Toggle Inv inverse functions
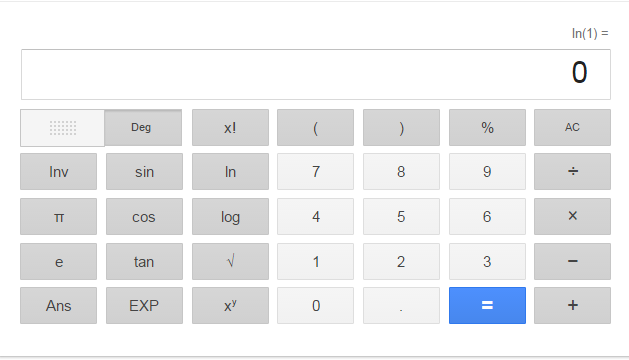629x360 pixels. (x=59, y=171)
